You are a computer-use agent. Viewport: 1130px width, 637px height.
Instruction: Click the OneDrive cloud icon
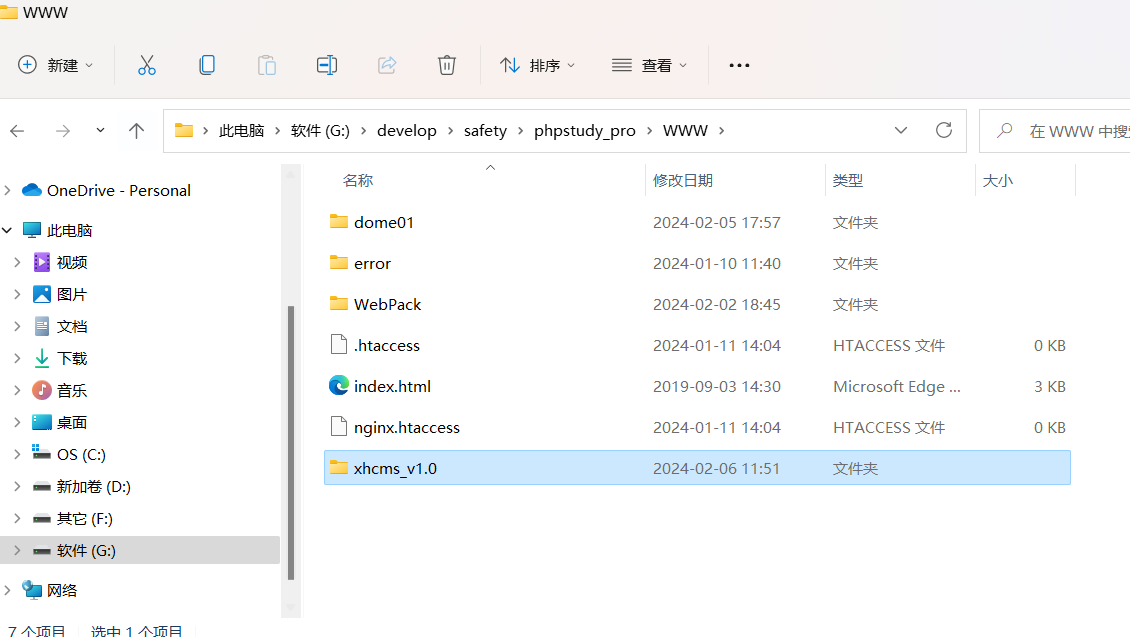(32, 190)
